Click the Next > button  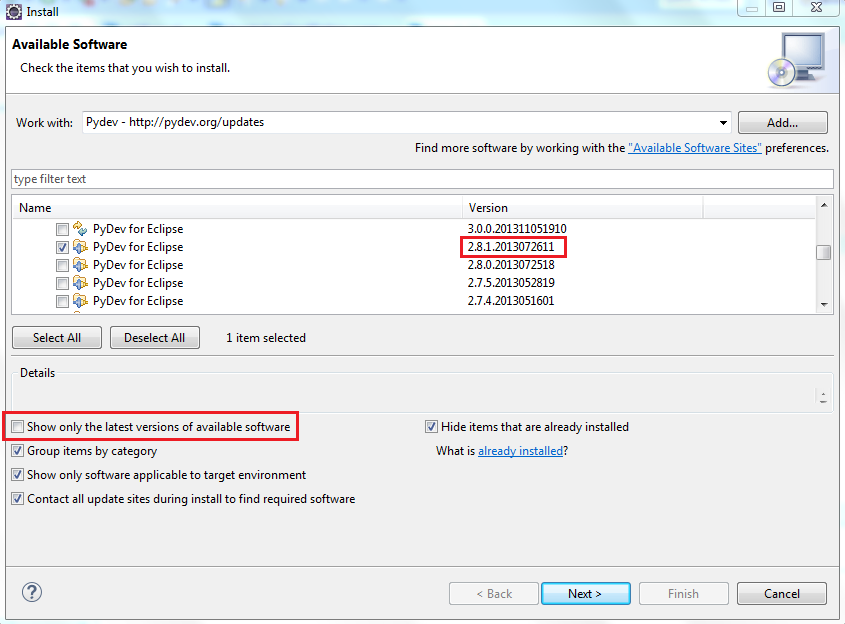point(585,593)
